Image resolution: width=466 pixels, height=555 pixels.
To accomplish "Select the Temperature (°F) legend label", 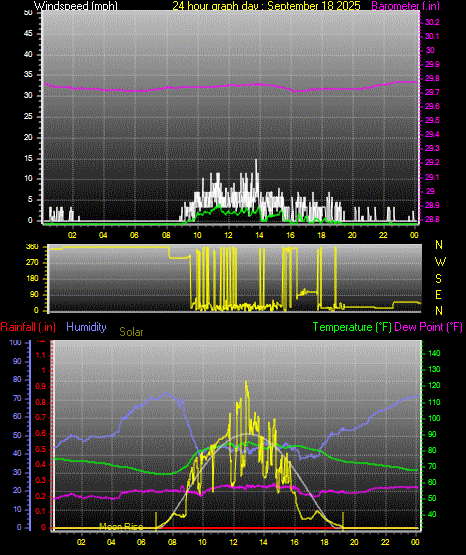I will click(352, 327).
